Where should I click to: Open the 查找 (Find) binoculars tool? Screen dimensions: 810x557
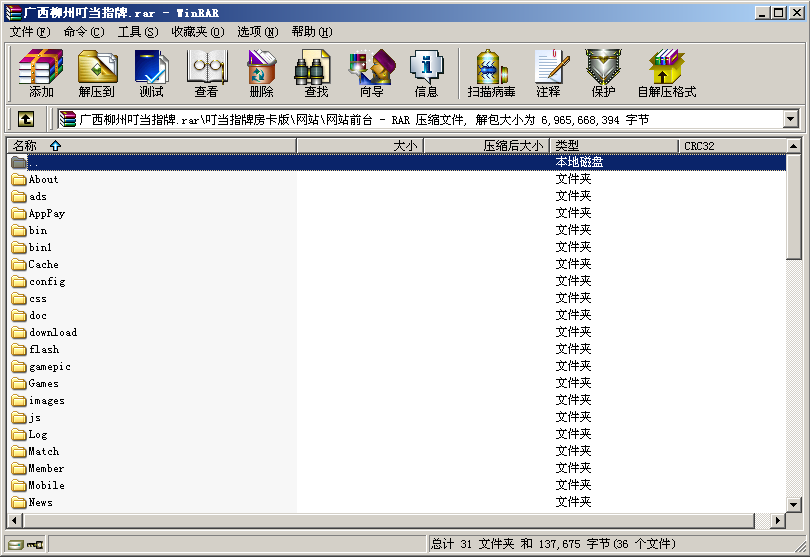tap(316, 74)
